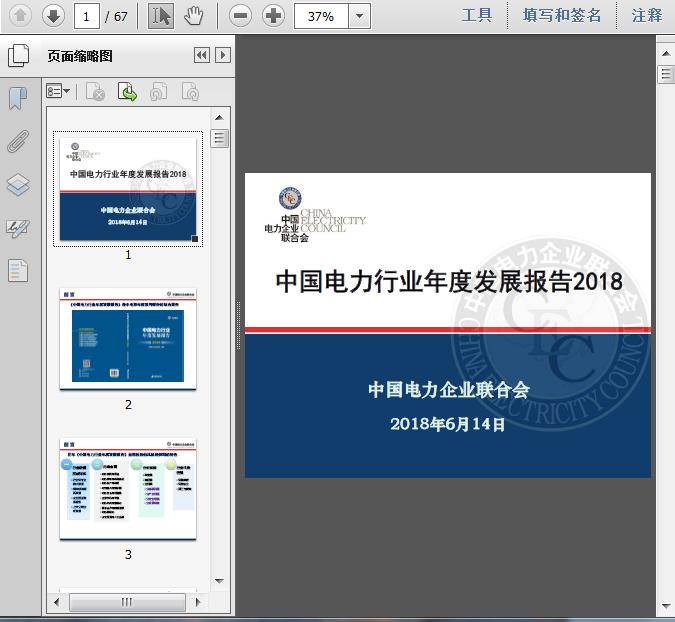Select page 2 thumbnail

(128, 339)
